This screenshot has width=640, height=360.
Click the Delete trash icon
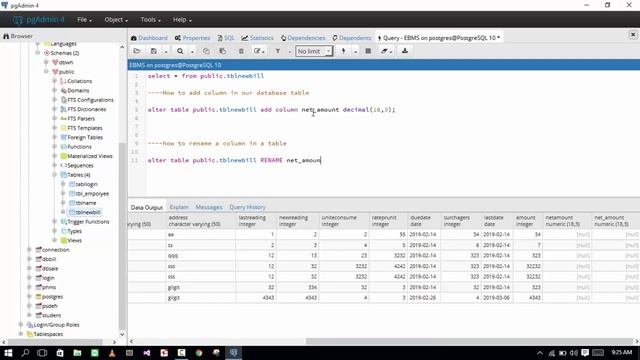pyautogui.click(x=241, y=51)
